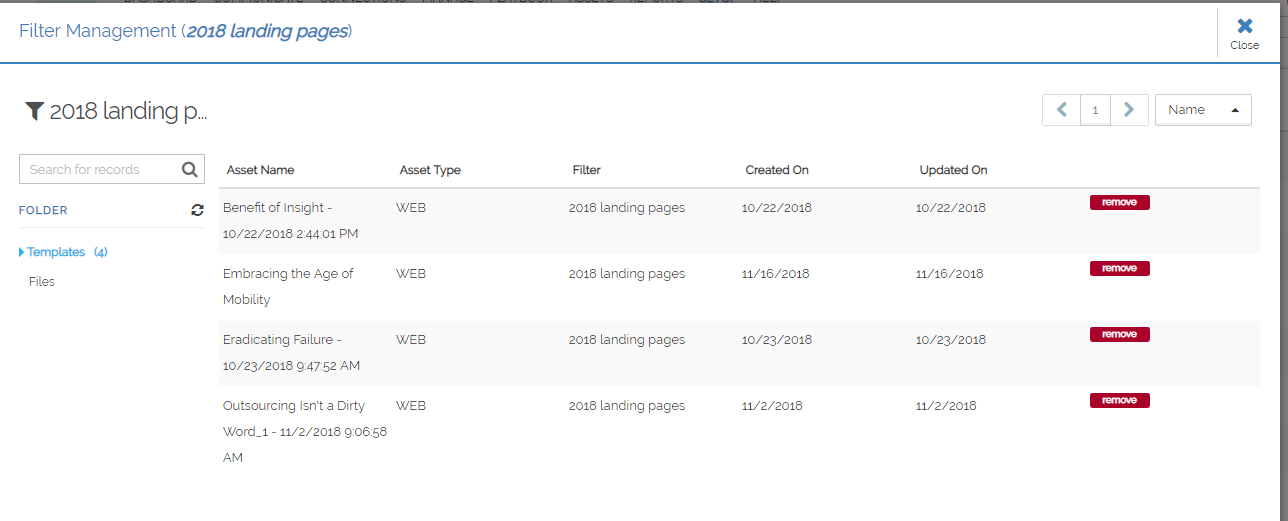Click the FOLDER section label
Image resolution: width=1288 pixels, height=521 pixels.
(x=43, y=211)
